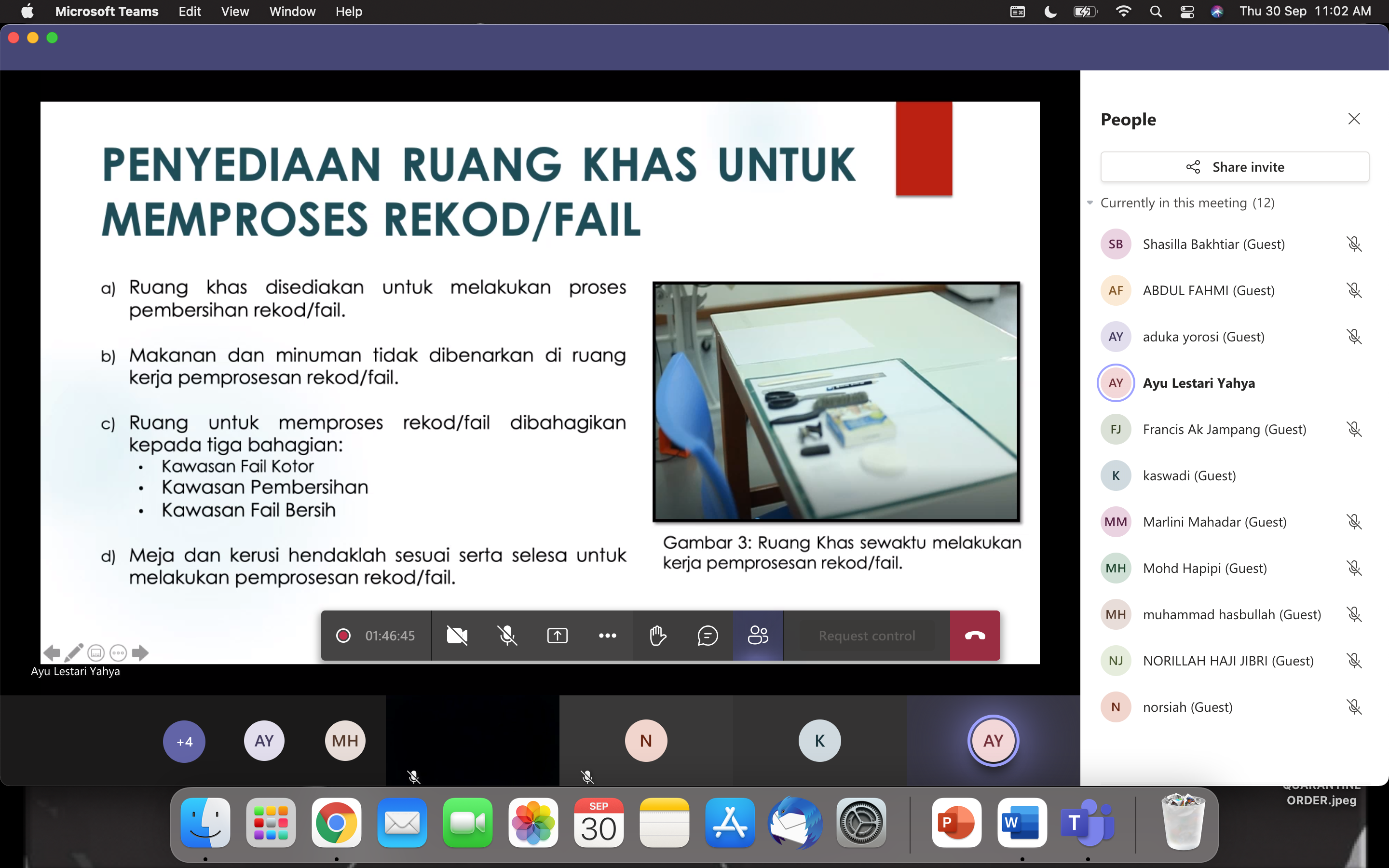Open the View menu
Viewport: 1389px width, 868px height.
(x=235, y=12)
